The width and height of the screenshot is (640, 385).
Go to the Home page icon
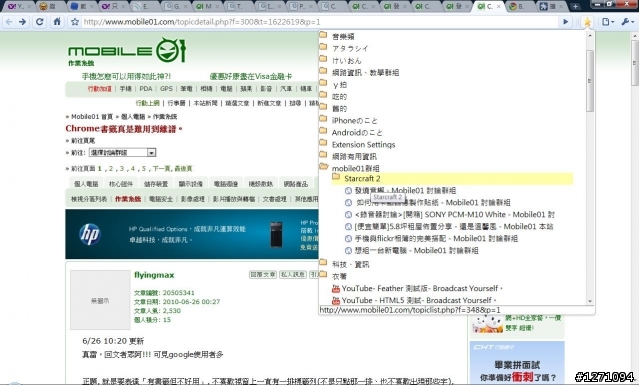[x=57, y=22]
